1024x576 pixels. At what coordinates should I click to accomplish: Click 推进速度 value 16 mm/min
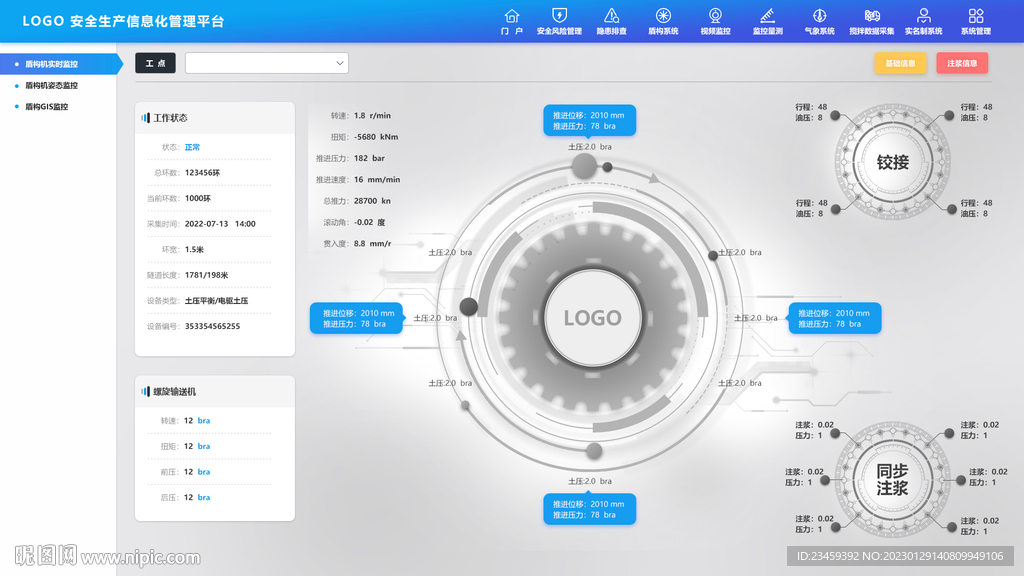[377, 180]
